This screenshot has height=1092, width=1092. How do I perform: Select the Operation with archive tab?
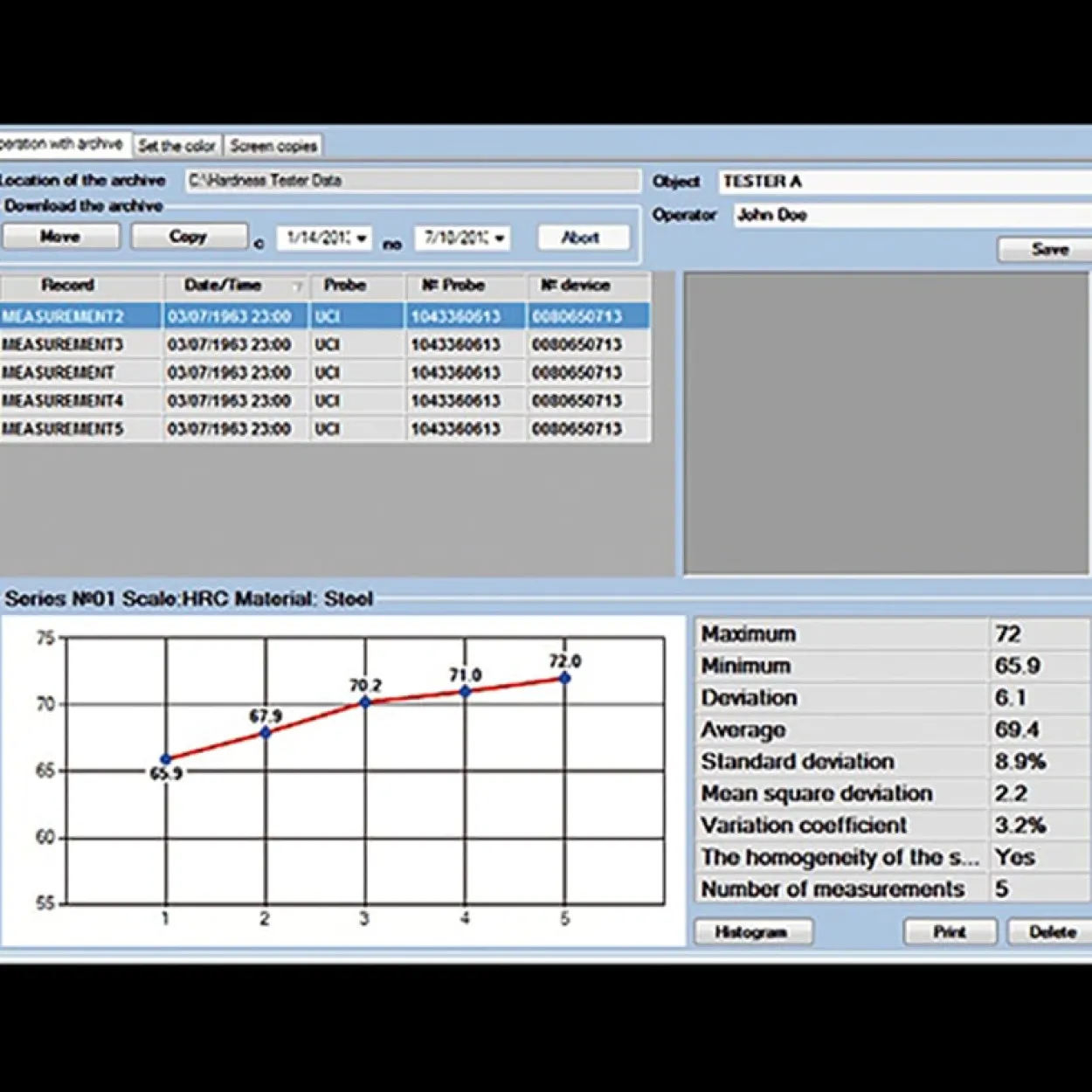[64, 143]
